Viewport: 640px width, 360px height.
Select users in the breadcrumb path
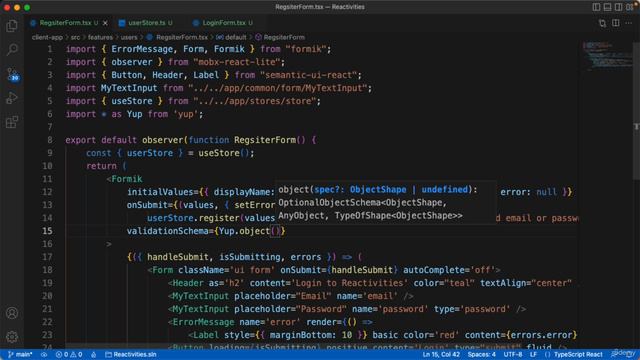(129, 37)
